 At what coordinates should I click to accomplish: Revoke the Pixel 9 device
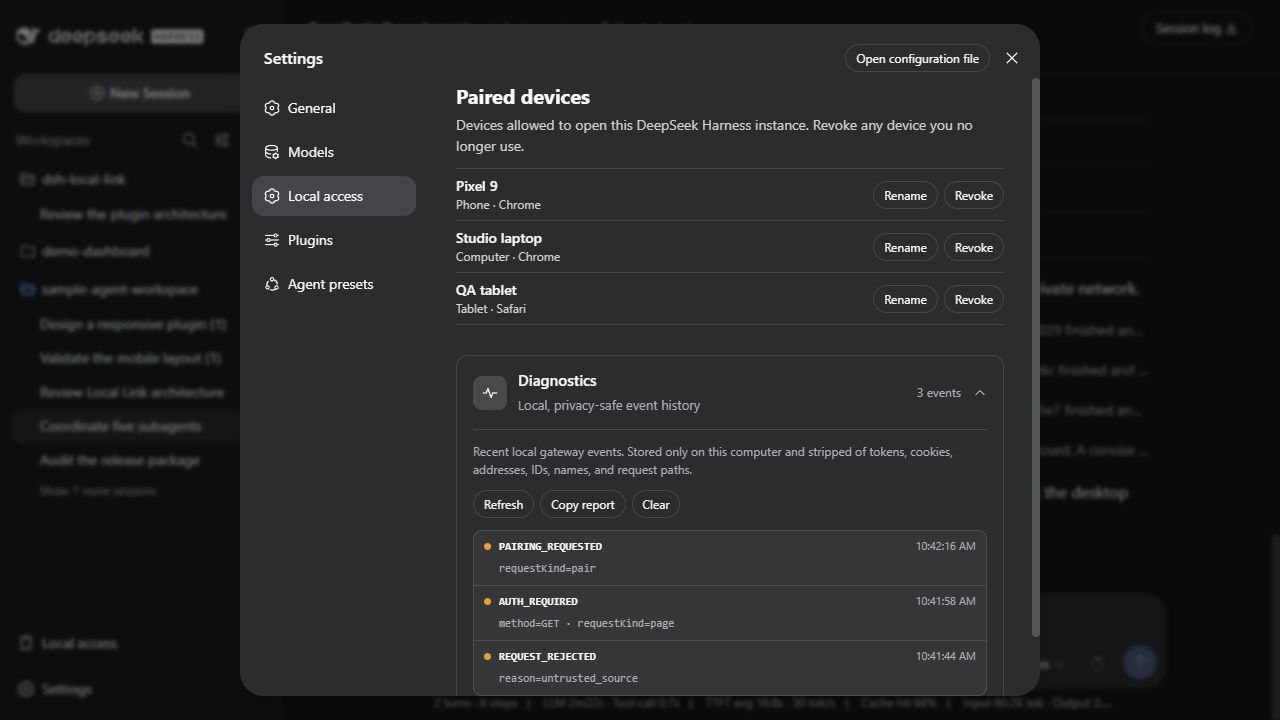pos(973,195)
